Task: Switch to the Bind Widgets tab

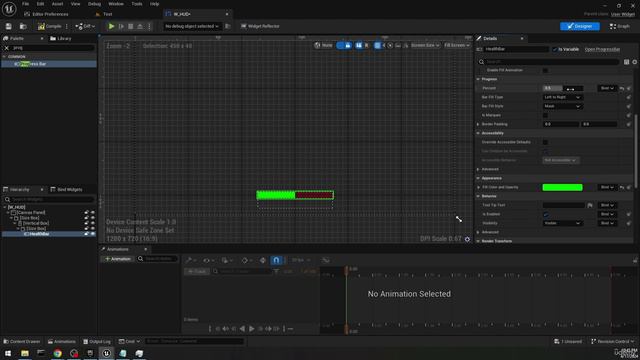Action: point(66,189)
